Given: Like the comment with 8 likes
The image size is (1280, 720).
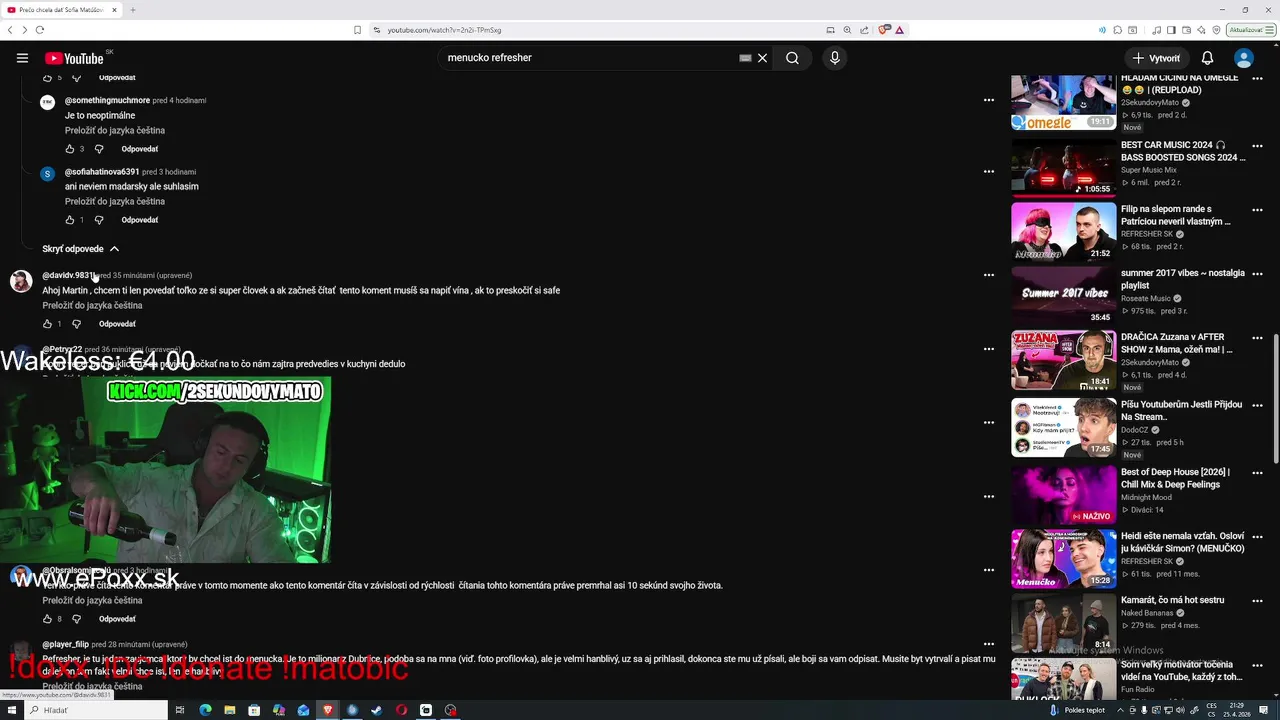Looking at the screenshot, I should (47, 619).
